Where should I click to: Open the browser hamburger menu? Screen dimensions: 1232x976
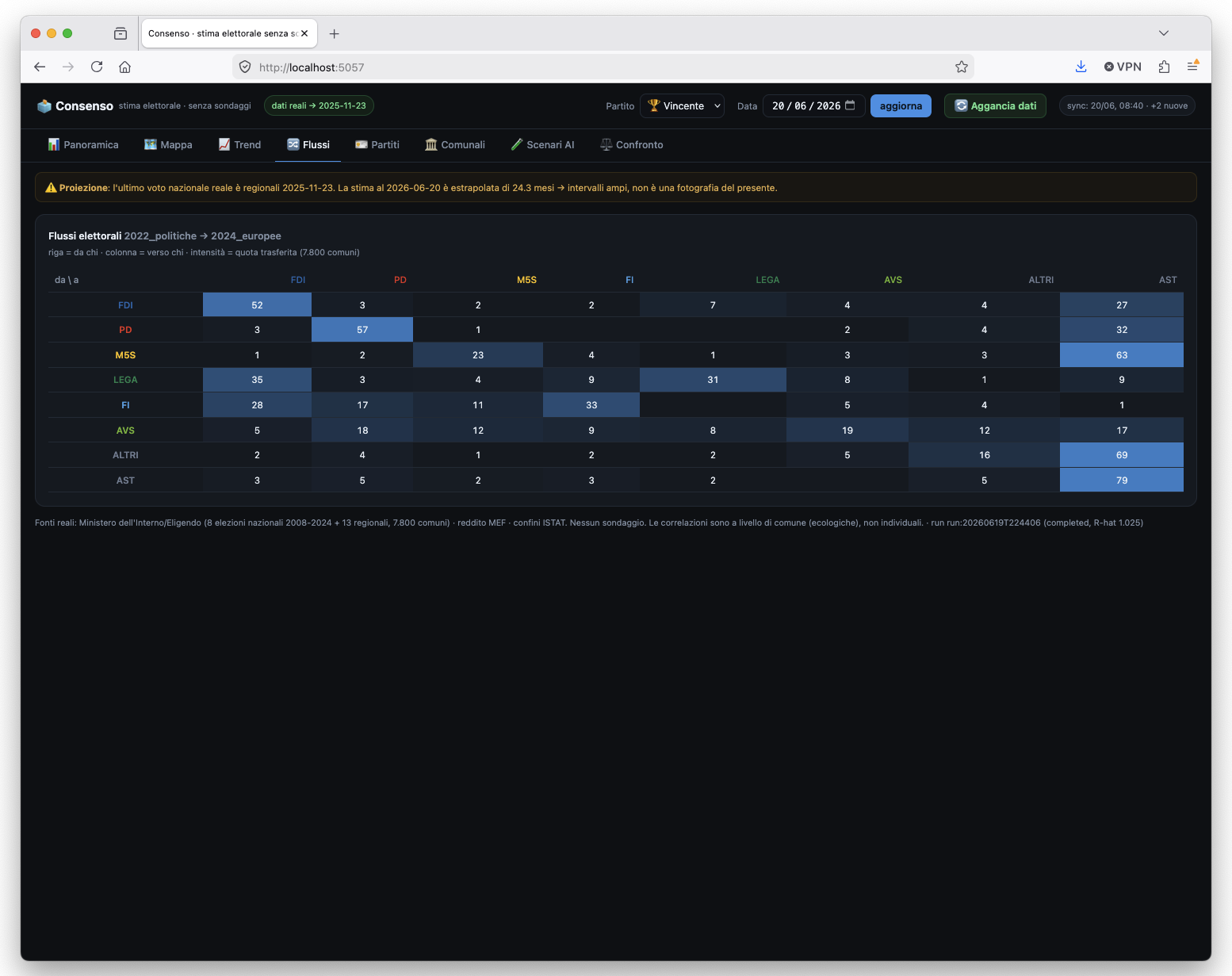(1192, 67)
